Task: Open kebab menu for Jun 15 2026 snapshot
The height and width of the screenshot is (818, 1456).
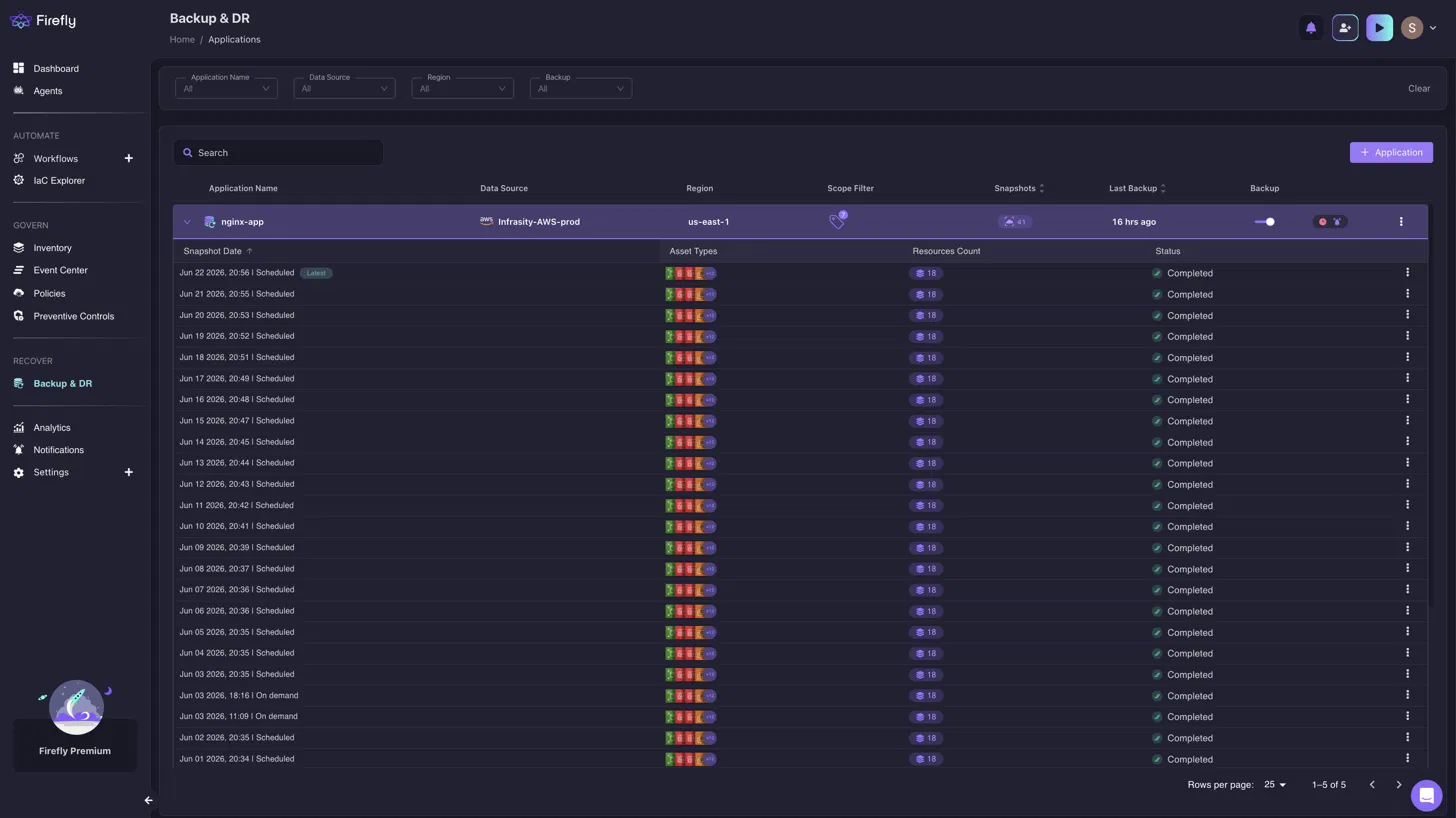Action: (1407, 420)
